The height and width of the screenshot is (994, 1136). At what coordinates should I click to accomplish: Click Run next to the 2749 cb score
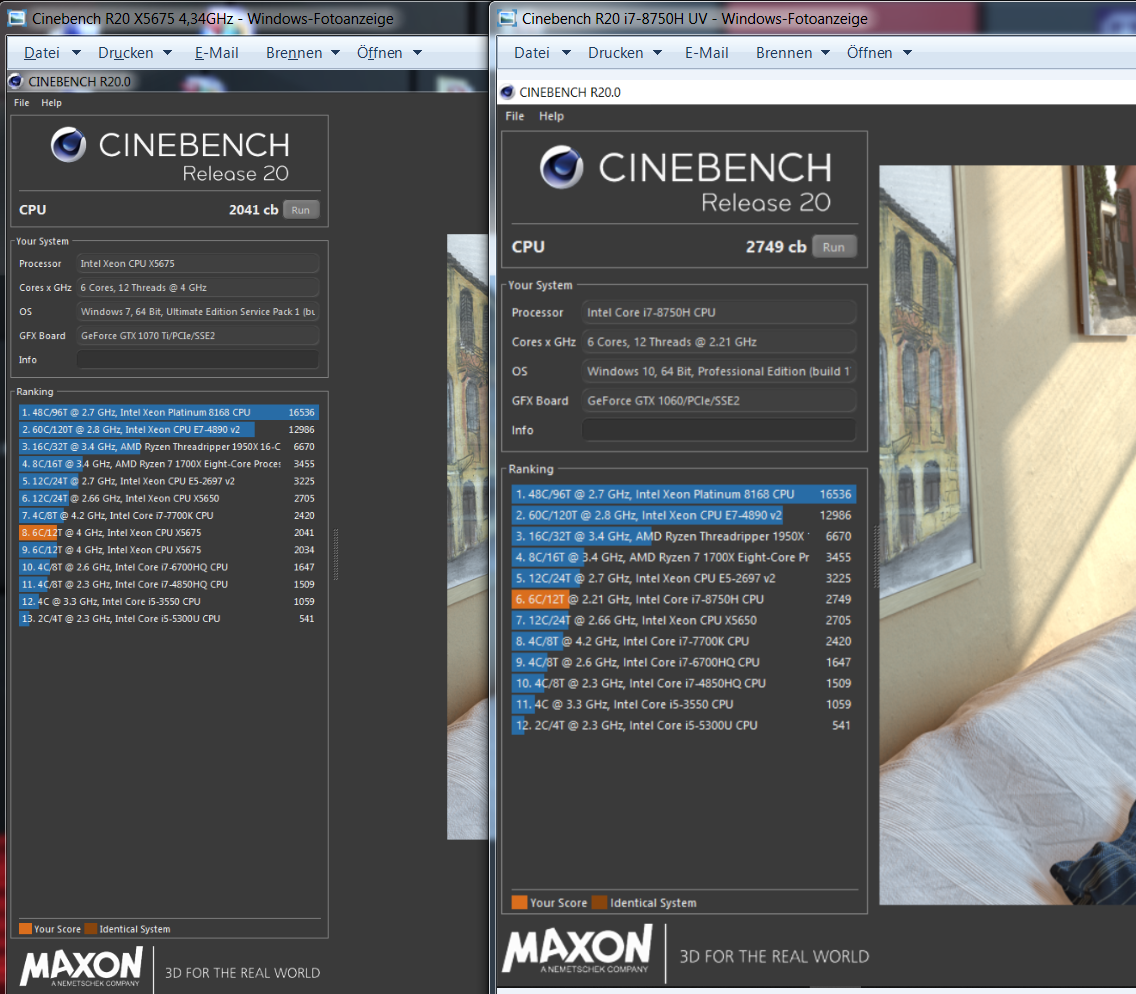point(834,247)
